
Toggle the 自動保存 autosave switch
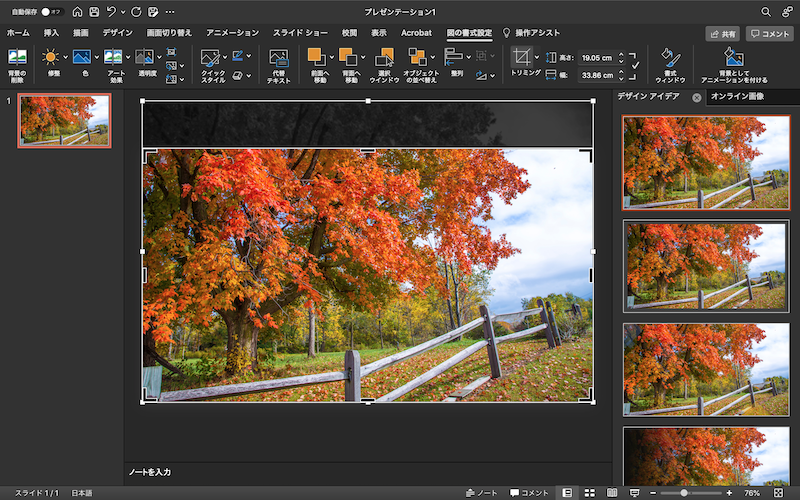click(51, 11)
